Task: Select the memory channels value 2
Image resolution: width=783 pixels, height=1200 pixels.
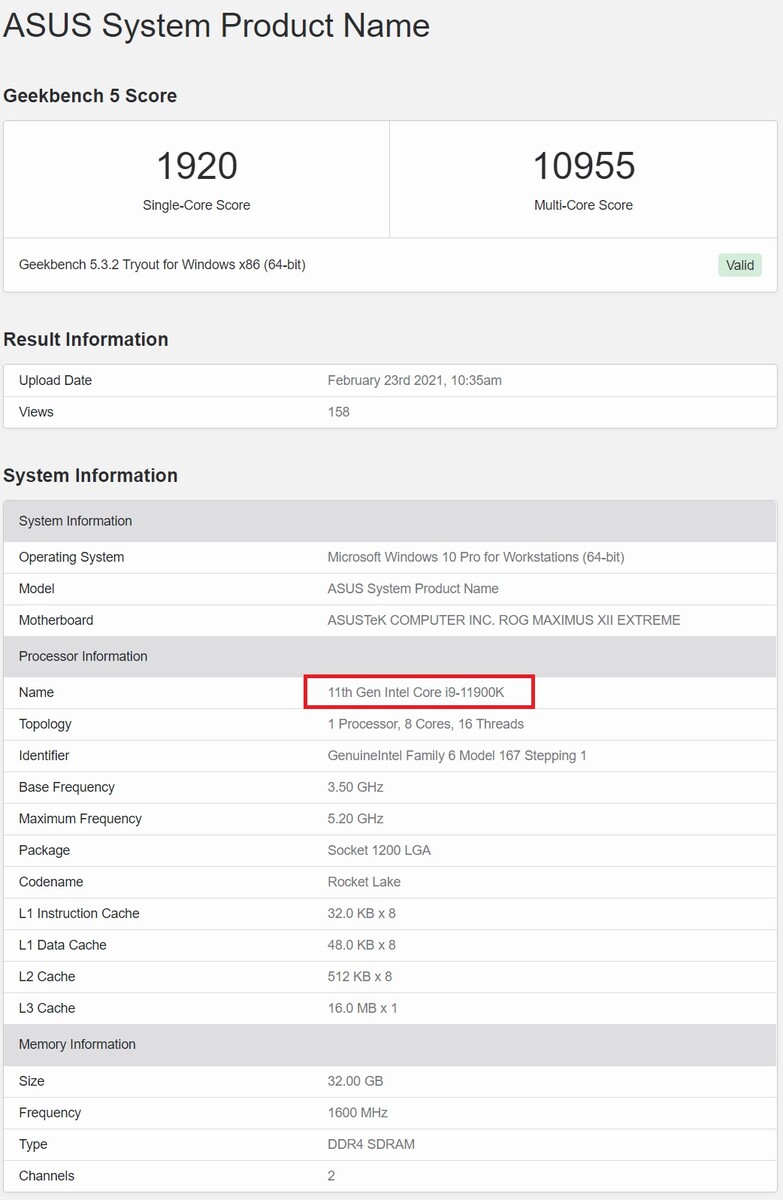Action: click(x=332, y=1176)
